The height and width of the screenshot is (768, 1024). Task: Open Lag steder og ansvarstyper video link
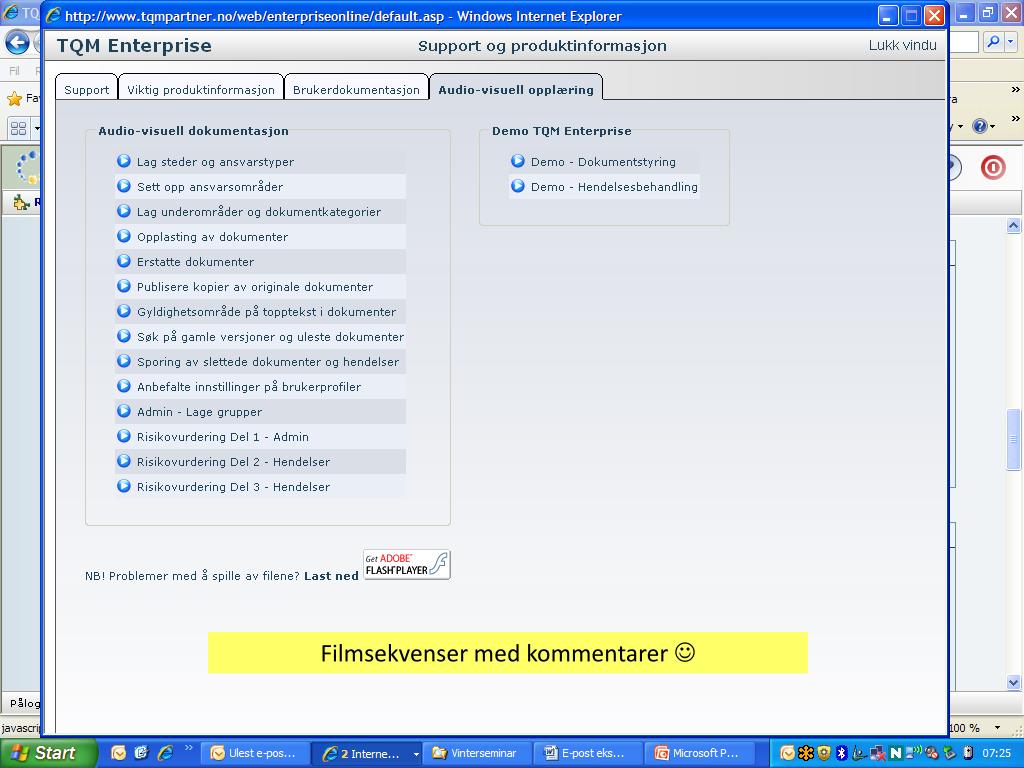(x=215, y=162)
